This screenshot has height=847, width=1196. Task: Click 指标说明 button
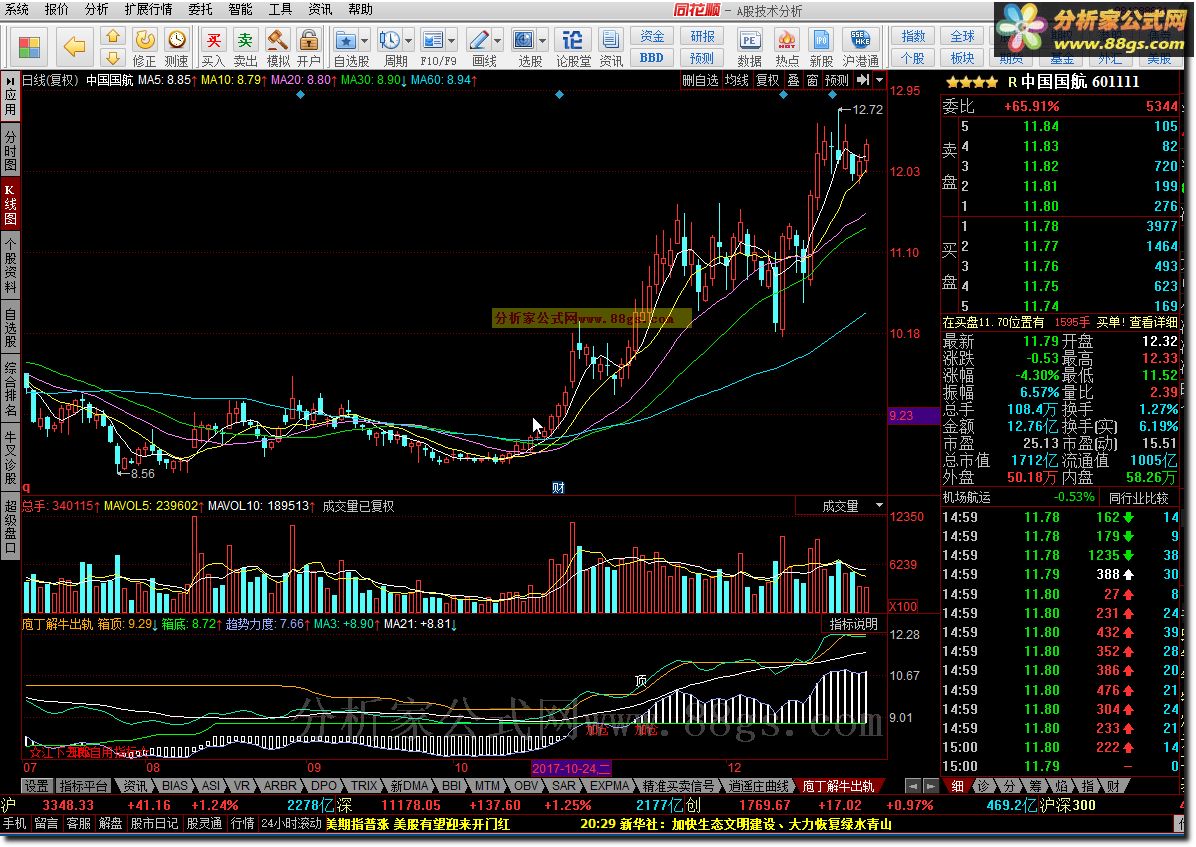(854, 624)
